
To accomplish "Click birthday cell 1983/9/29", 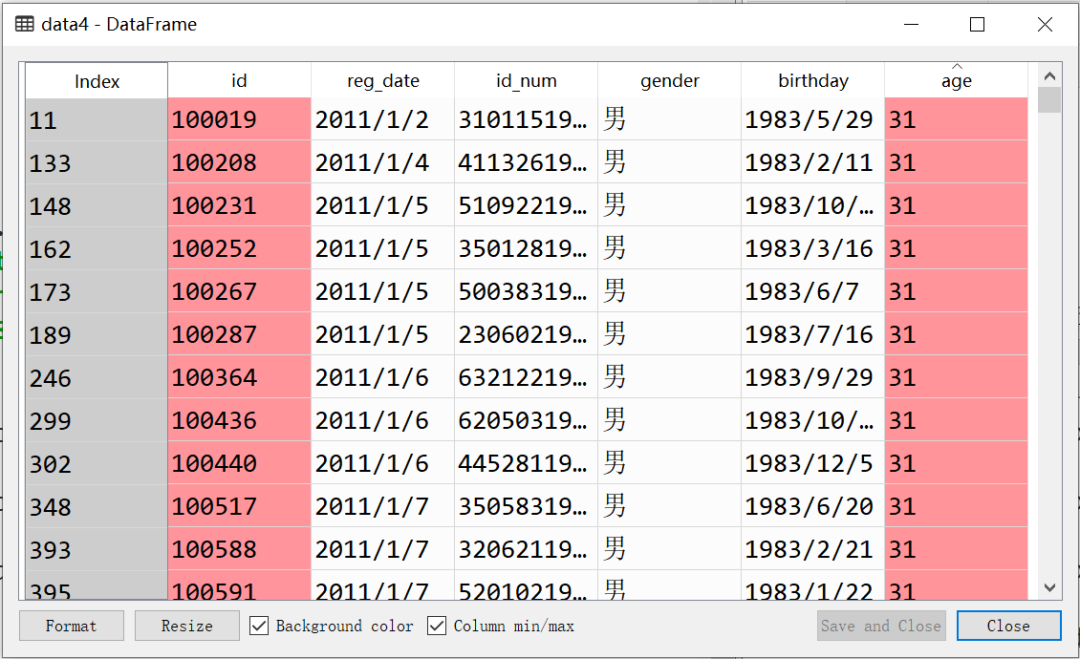I will tap(813, 377).
